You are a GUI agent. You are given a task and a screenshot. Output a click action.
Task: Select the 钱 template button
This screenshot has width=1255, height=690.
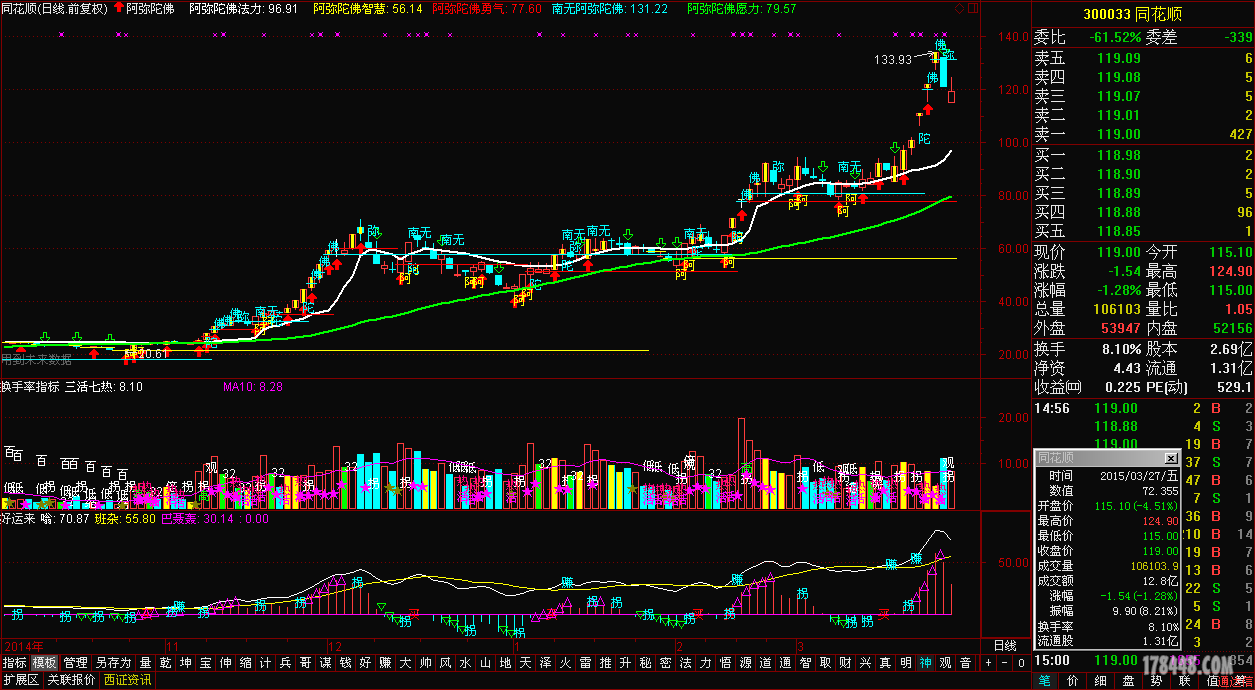[345, 662]
